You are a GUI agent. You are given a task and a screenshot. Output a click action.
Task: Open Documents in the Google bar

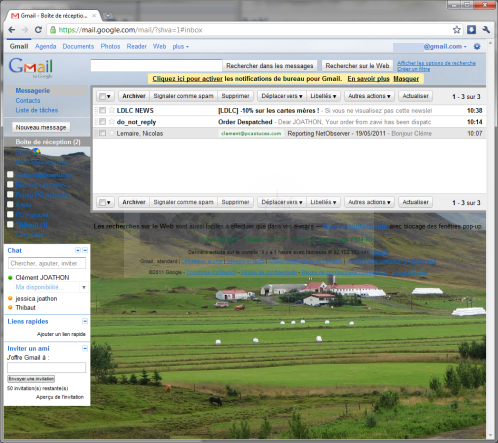pos(78,46)
